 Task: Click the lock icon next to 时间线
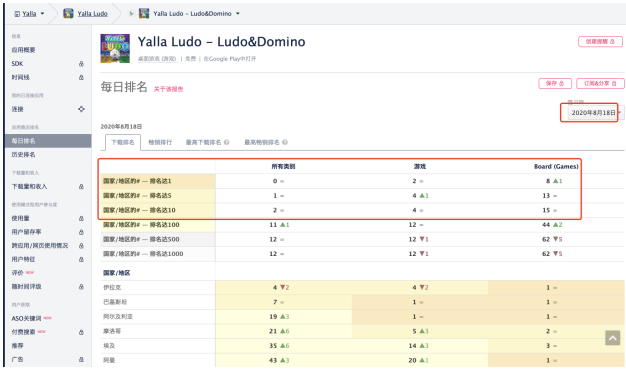[x=81, y=77]
